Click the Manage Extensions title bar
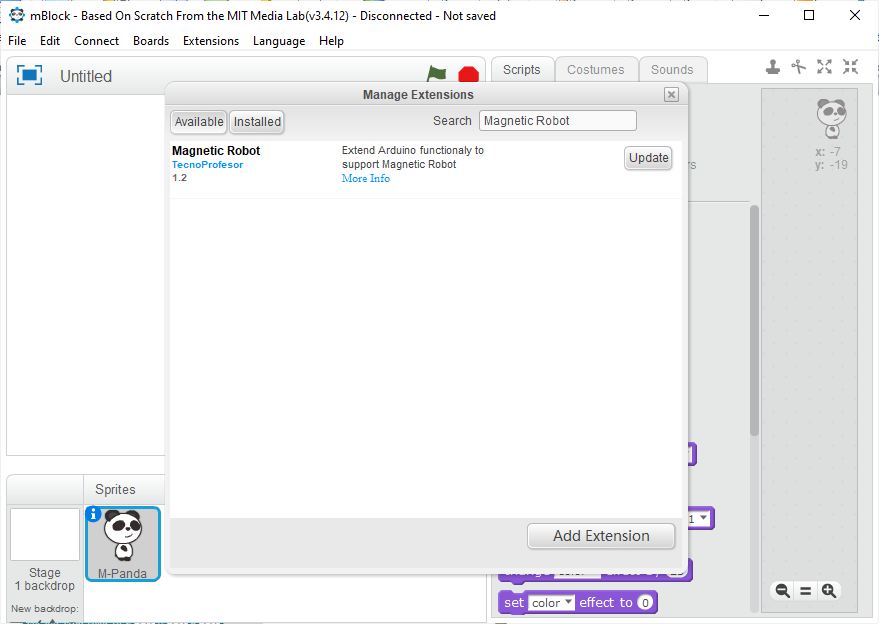This screenshot has width=879, height=624. click(x=418, y=95)
